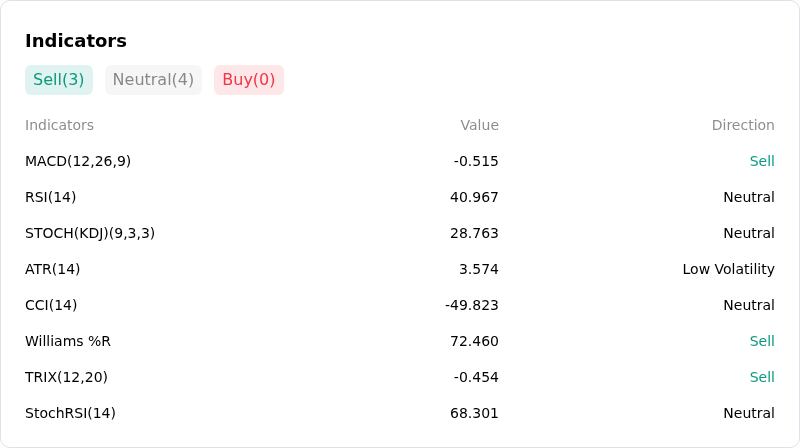Click the Low Volatility direction text
Image resolution: width=800 pixels, height=448 pixels.
coord(729,269)
